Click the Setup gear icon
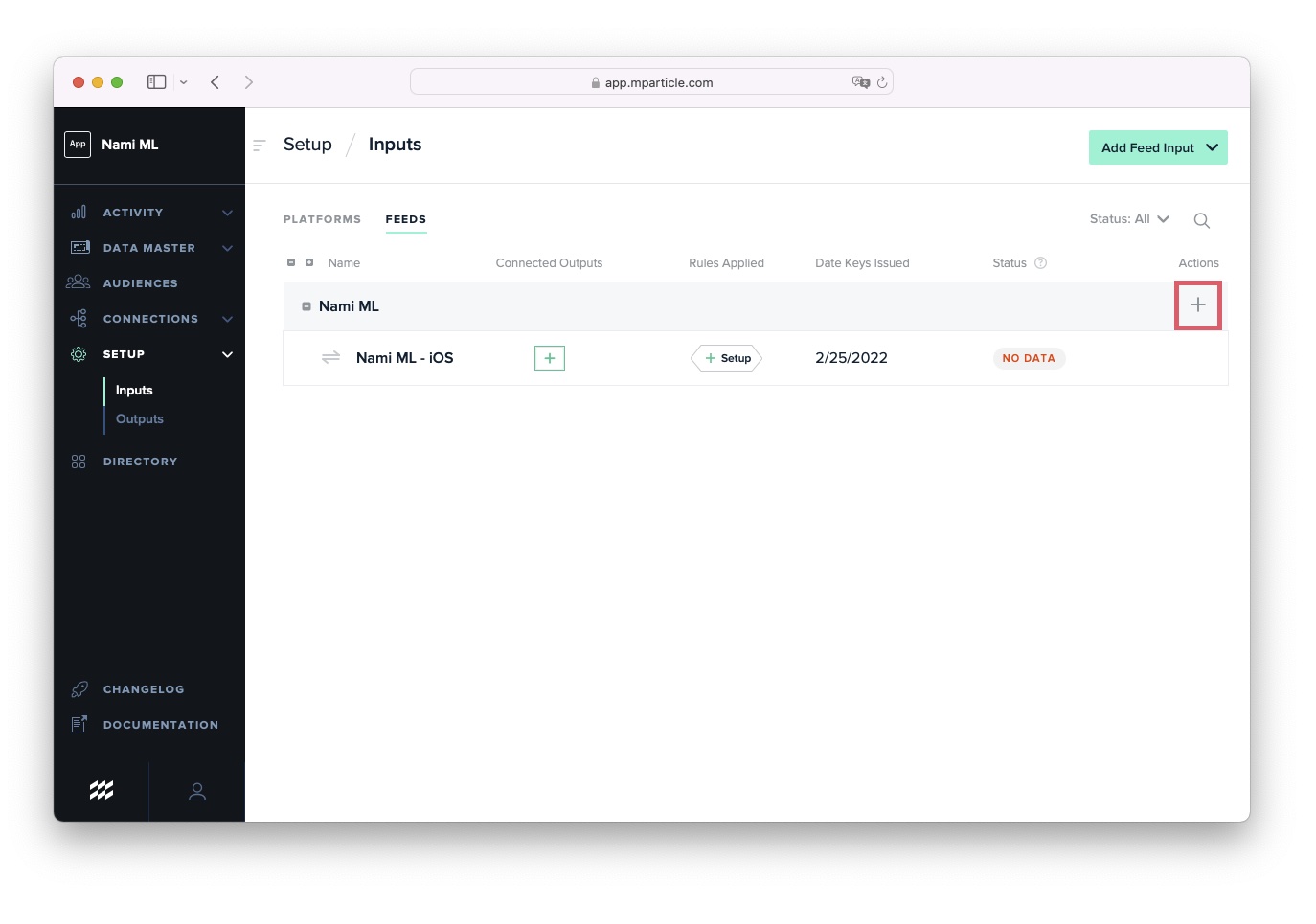The height and width of the screenshot is (924, 1316). [79, 354]
